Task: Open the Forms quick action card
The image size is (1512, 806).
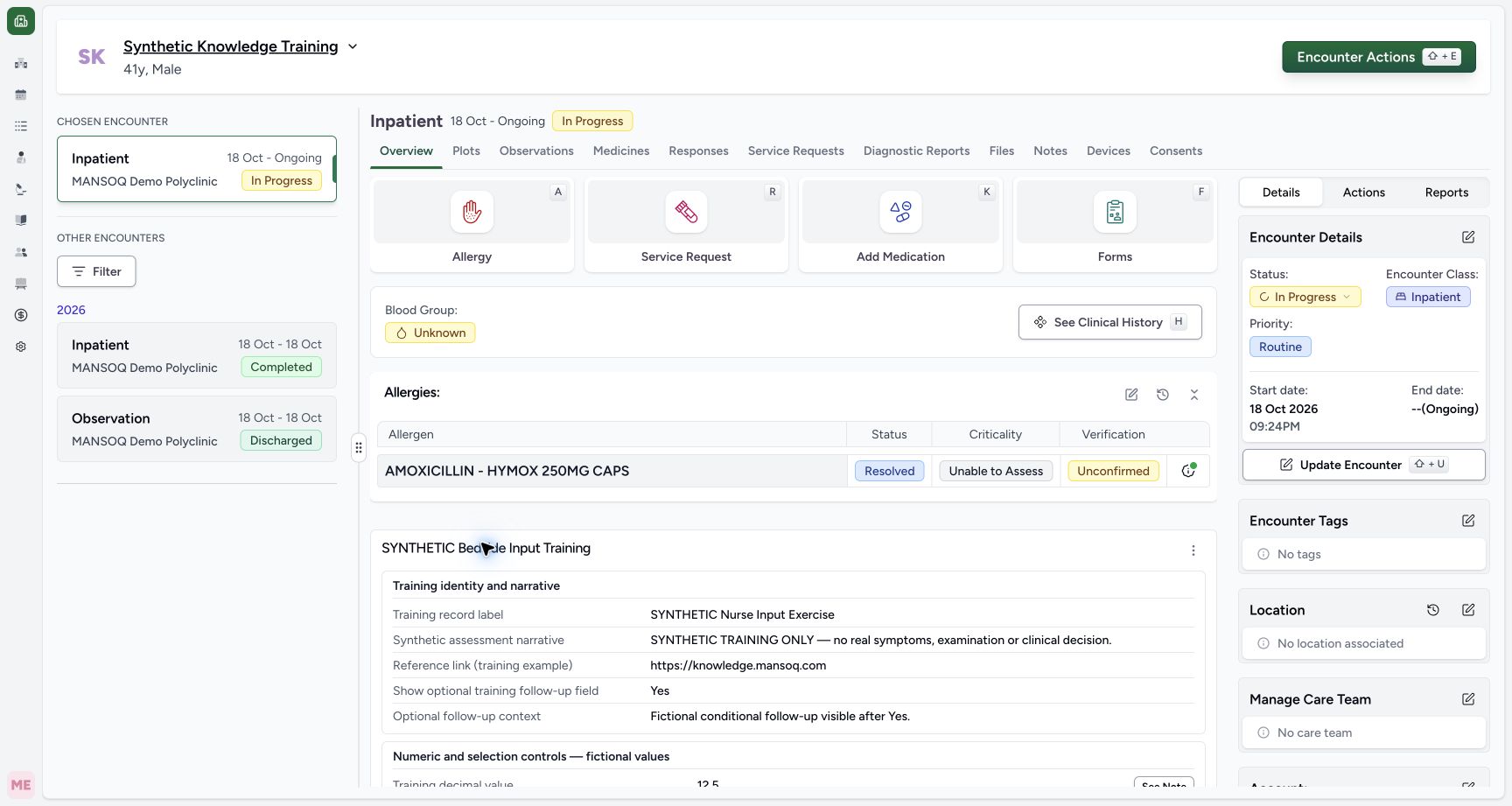Action: (x=1115, y=225)
